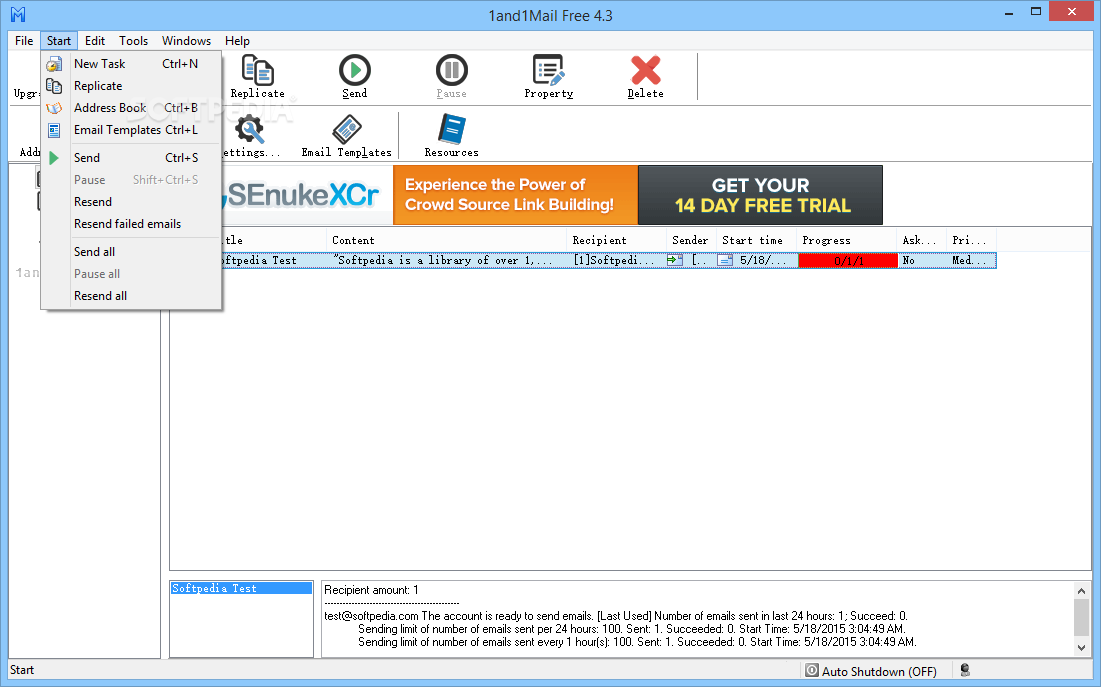Click the sender icon in task row

coord(675,260)
